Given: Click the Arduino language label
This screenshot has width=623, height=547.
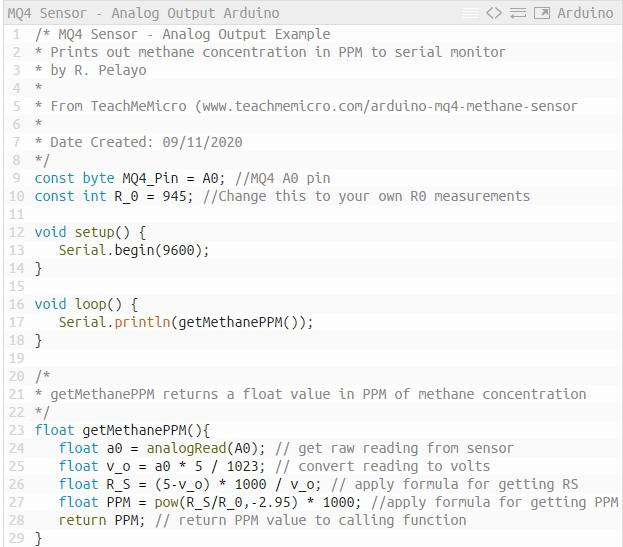Looking at the screenshot, I should [x=585, y=13].
